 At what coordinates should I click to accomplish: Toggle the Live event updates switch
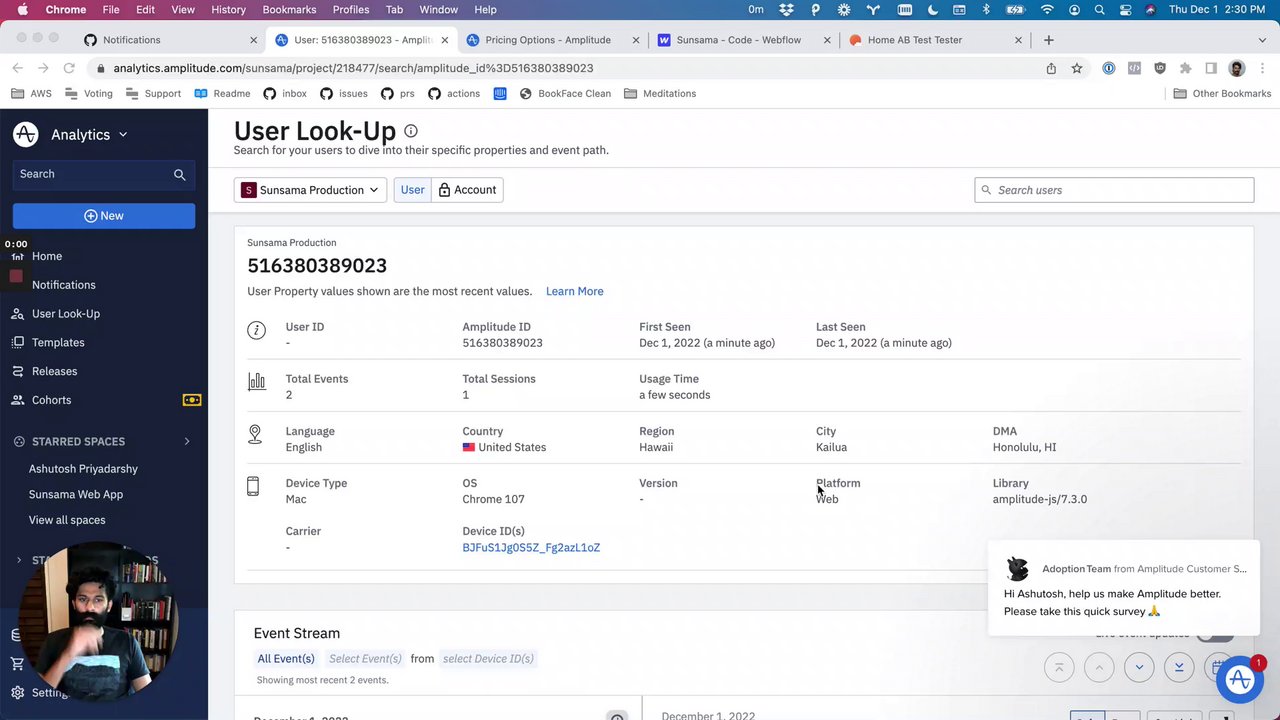point(1215,634)
